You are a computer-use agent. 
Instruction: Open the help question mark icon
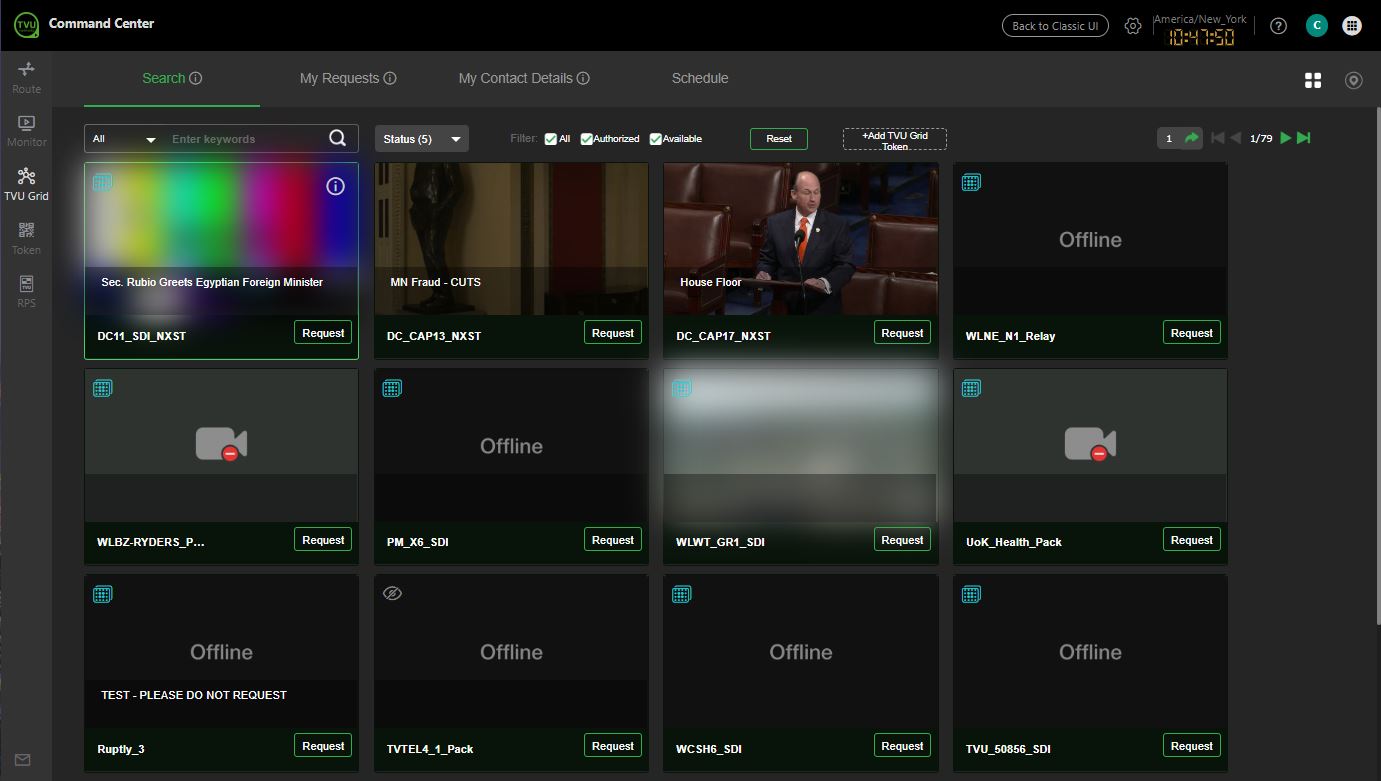1278,26
